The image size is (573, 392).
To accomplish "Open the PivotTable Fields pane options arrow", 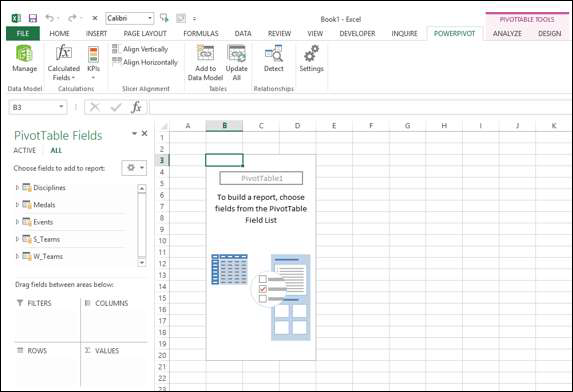I will 134,133.
